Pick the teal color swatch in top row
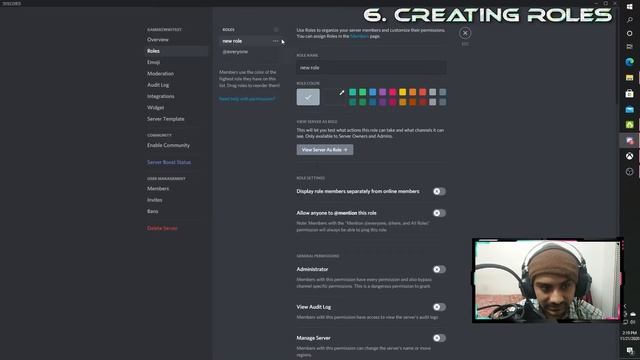This screenshot has height=360, width=640. pyautogui.click(x=353, y=92)
